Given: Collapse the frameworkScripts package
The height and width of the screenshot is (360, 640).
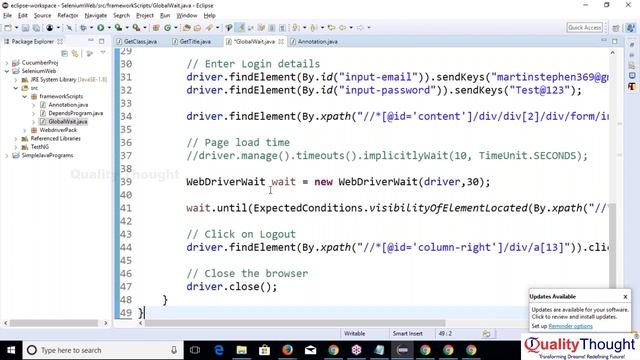Looking at the screenshot, I should tap(24, 96).
